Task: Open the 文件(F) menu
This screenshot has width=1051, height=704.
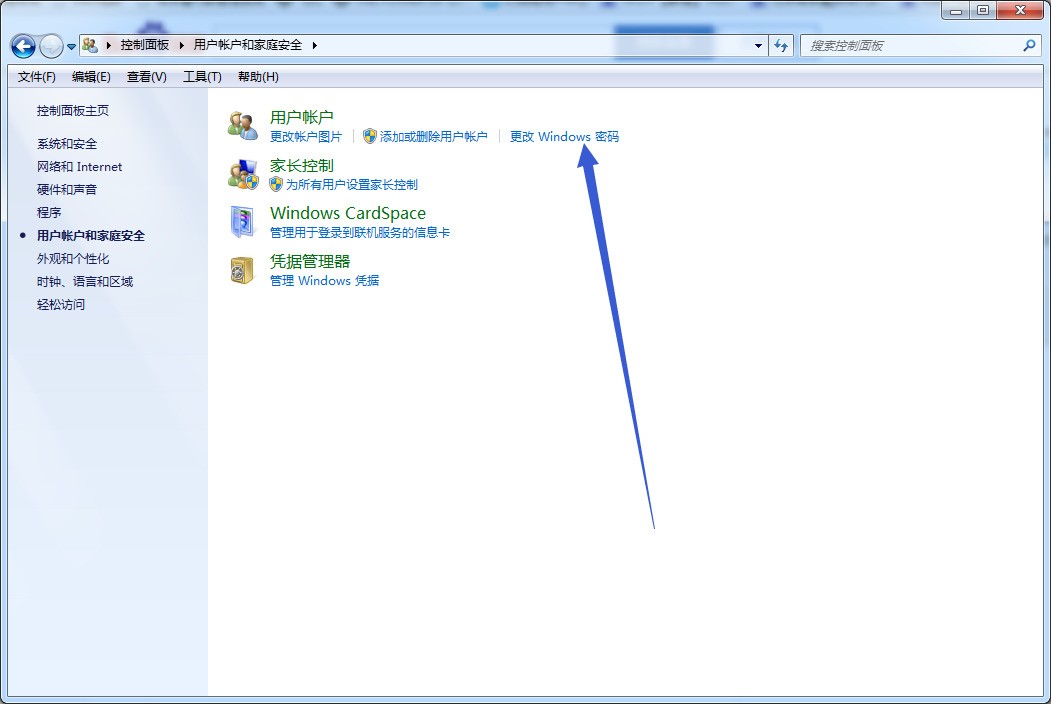Action: tap(36, 77)
